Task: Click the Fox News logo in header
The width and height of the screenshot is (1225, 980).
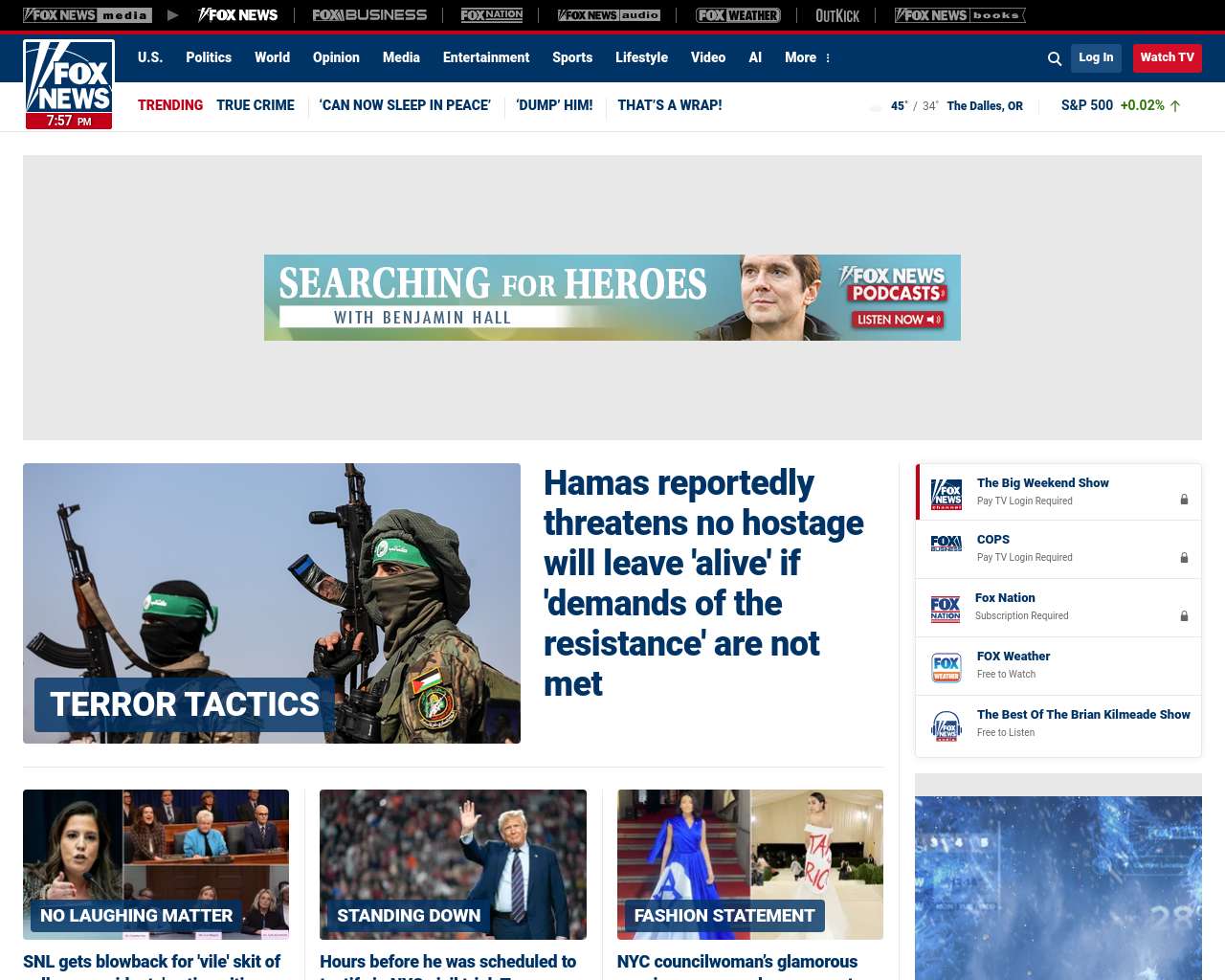Action: 69,77
